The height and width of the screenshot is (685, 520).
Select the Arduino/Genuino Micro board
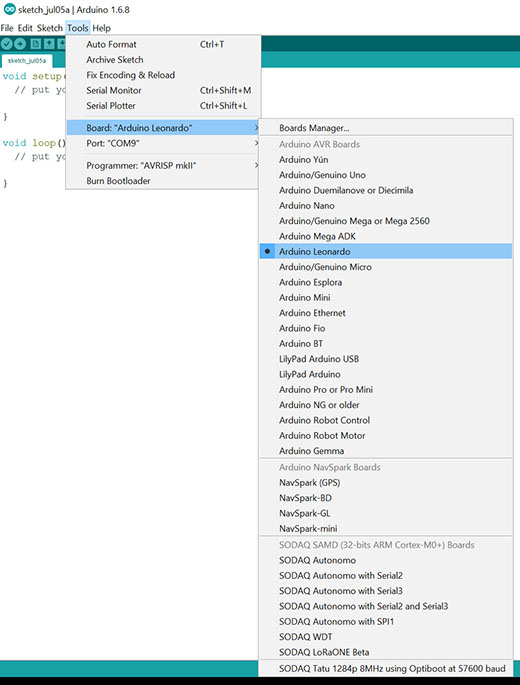(x=386, y=266)
